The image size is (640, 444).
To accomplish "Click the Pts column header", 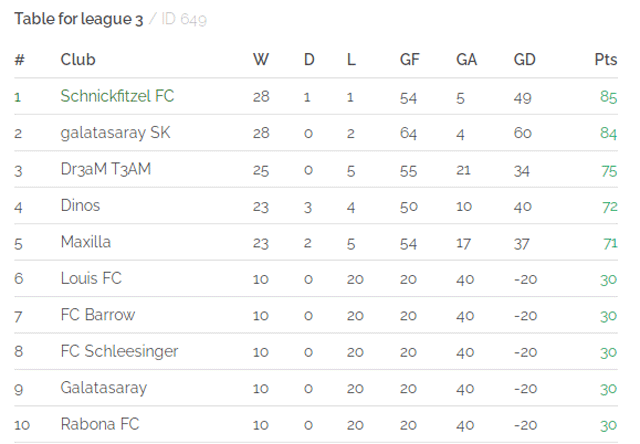I will (606, 60).
